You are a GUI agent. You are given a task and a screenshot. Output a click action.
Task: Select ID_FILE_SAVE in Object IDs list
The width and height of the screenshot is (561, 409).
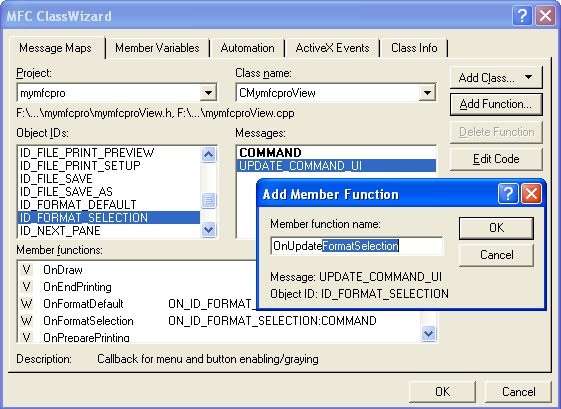[109, 179]
